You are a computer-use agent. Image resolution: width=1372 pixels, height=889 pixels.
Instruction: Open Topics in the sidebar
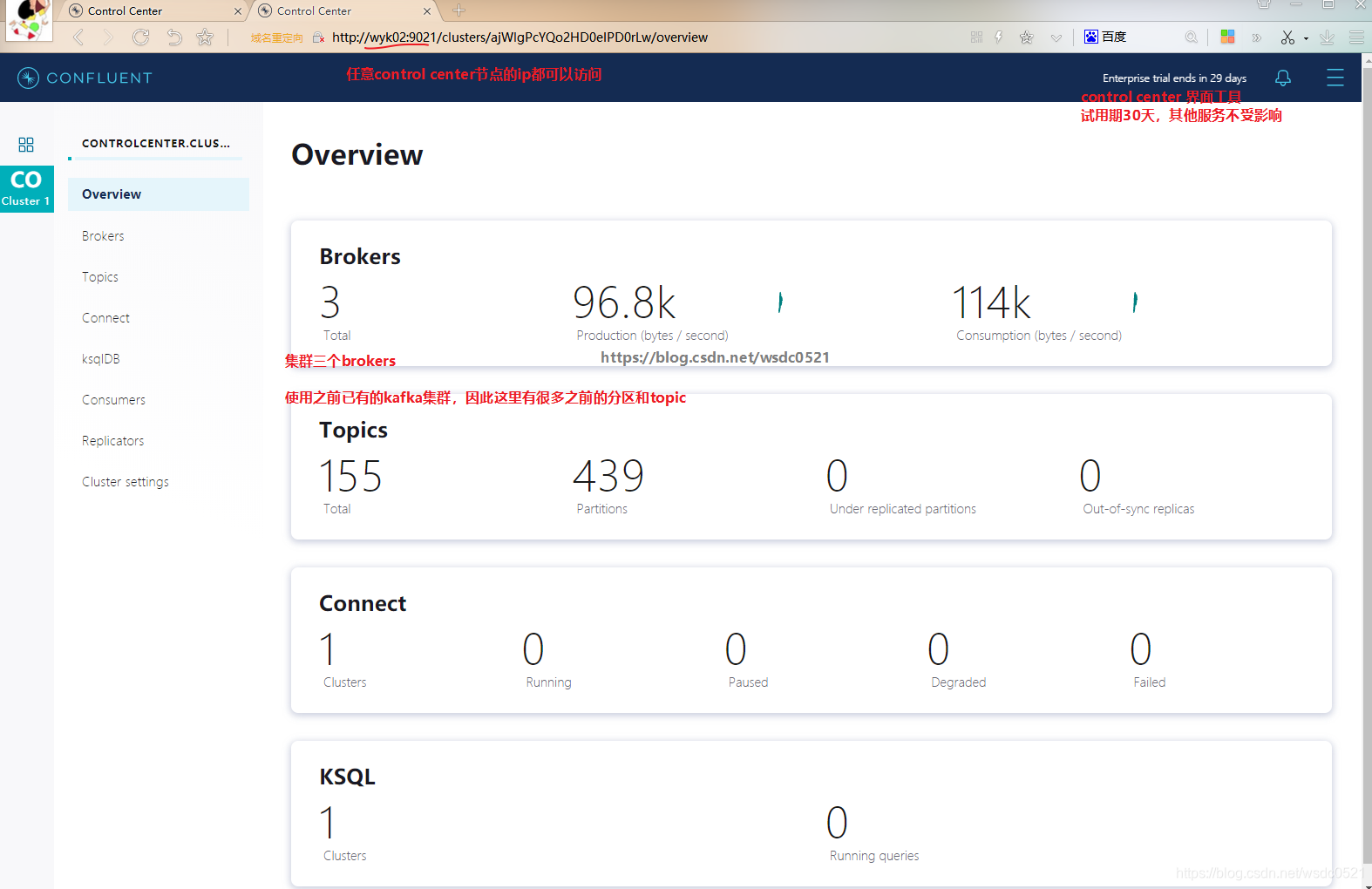(100, 277)
